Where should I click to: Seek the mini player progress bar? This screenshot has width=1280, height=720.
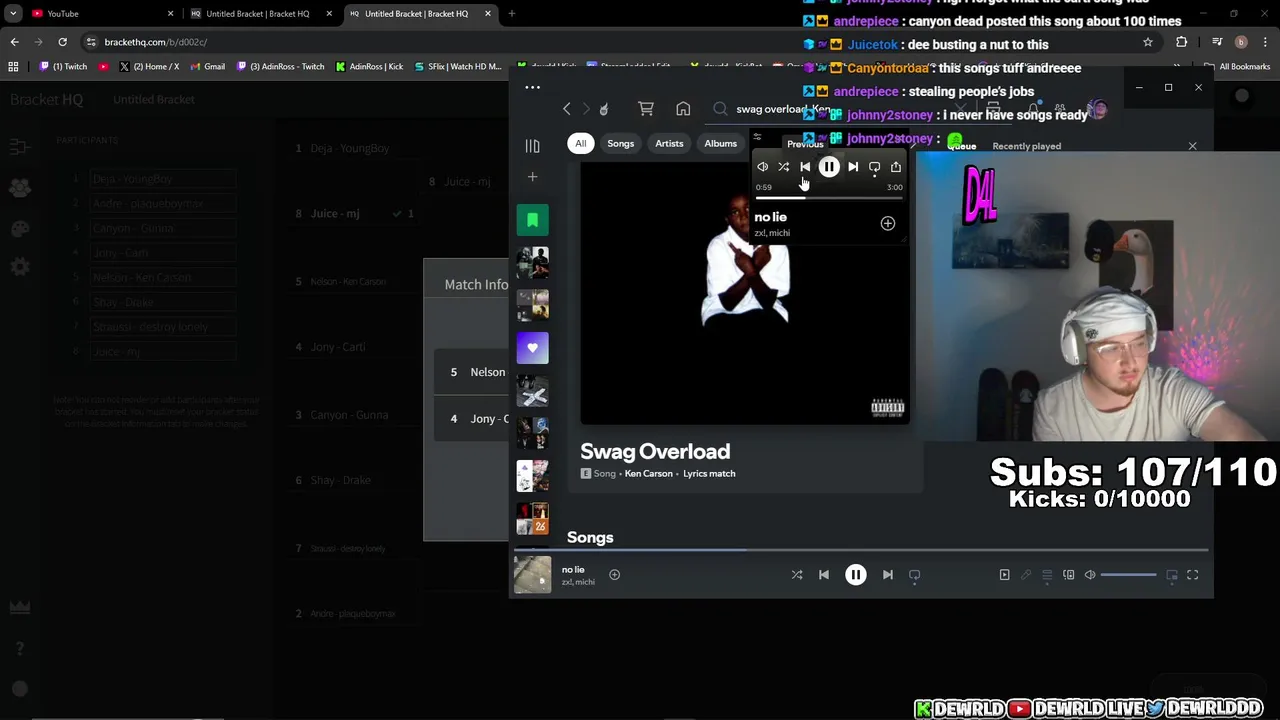coord(829,198)
